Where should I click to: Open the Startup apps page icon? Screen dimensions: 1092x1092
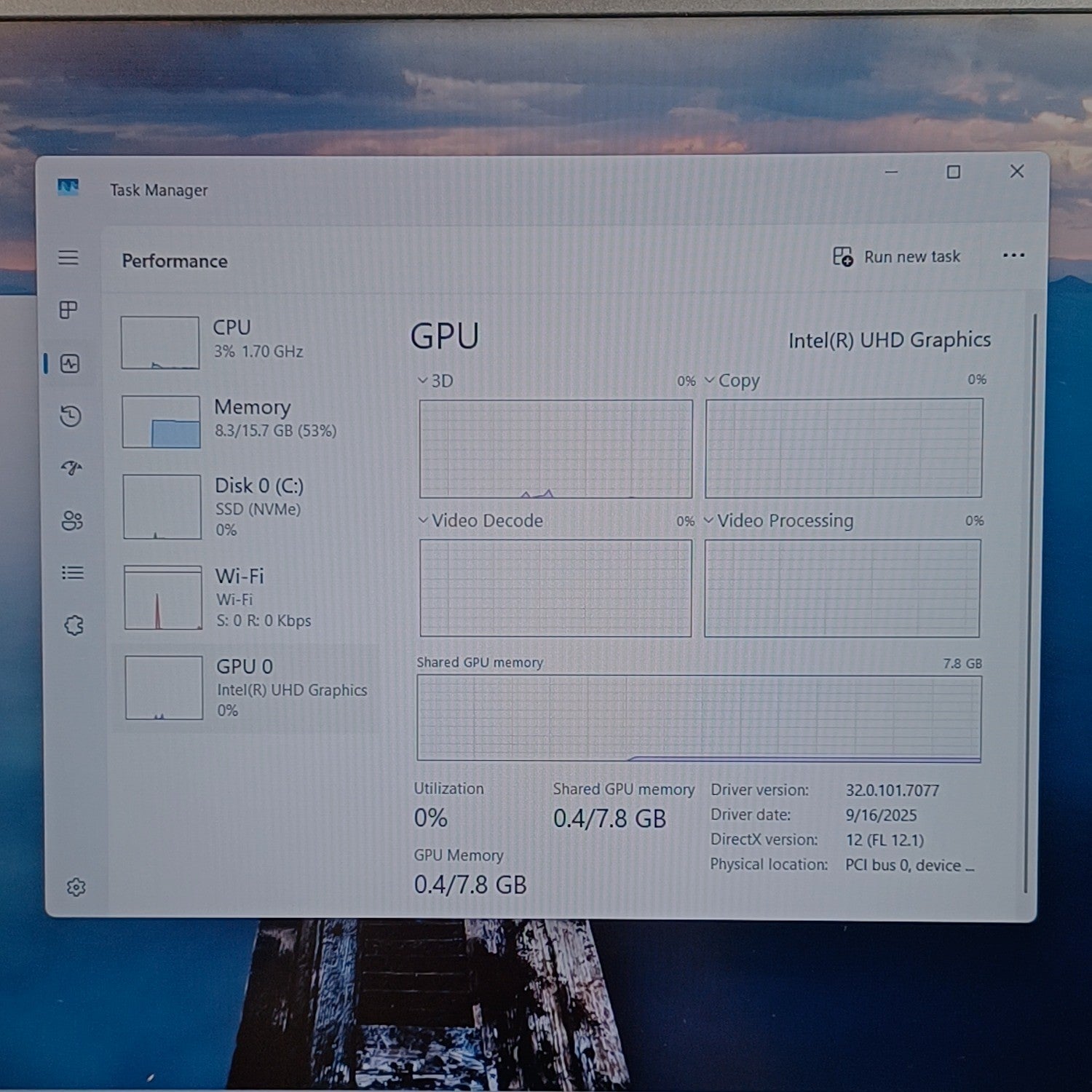coord(71,467)
